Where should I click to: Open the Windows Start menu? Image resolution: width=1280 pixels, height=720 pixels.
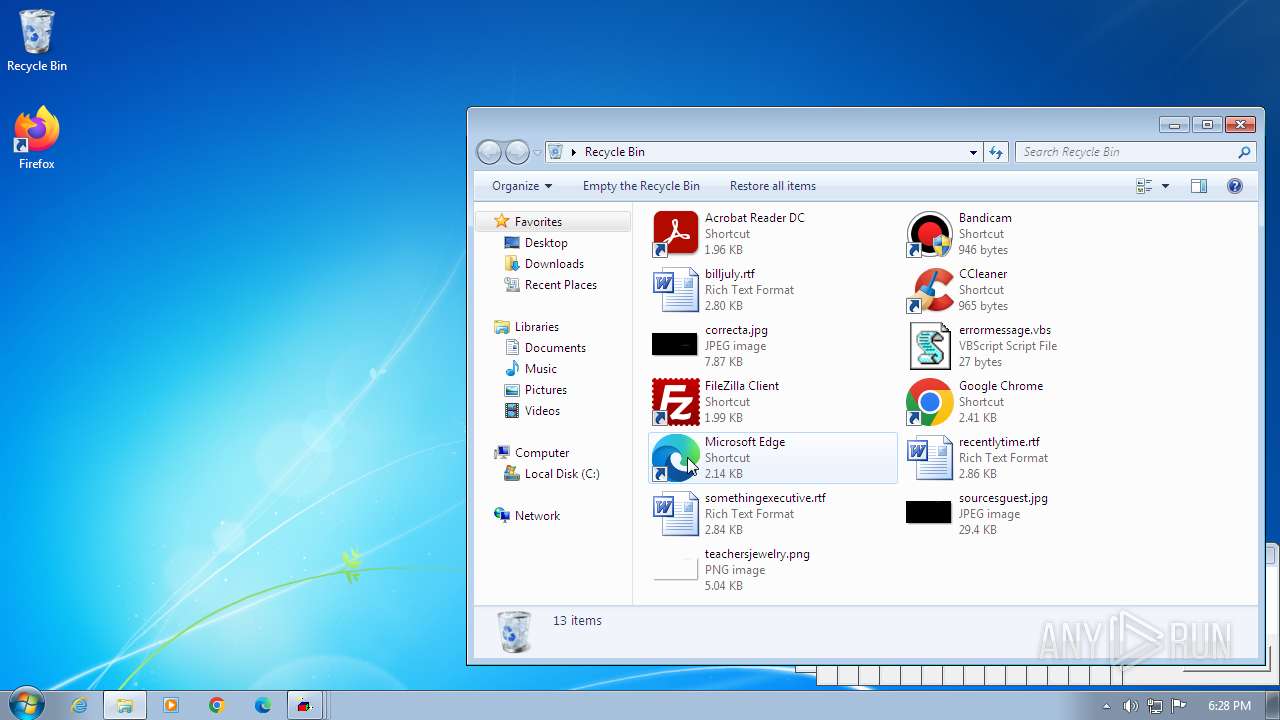point(26,704)
